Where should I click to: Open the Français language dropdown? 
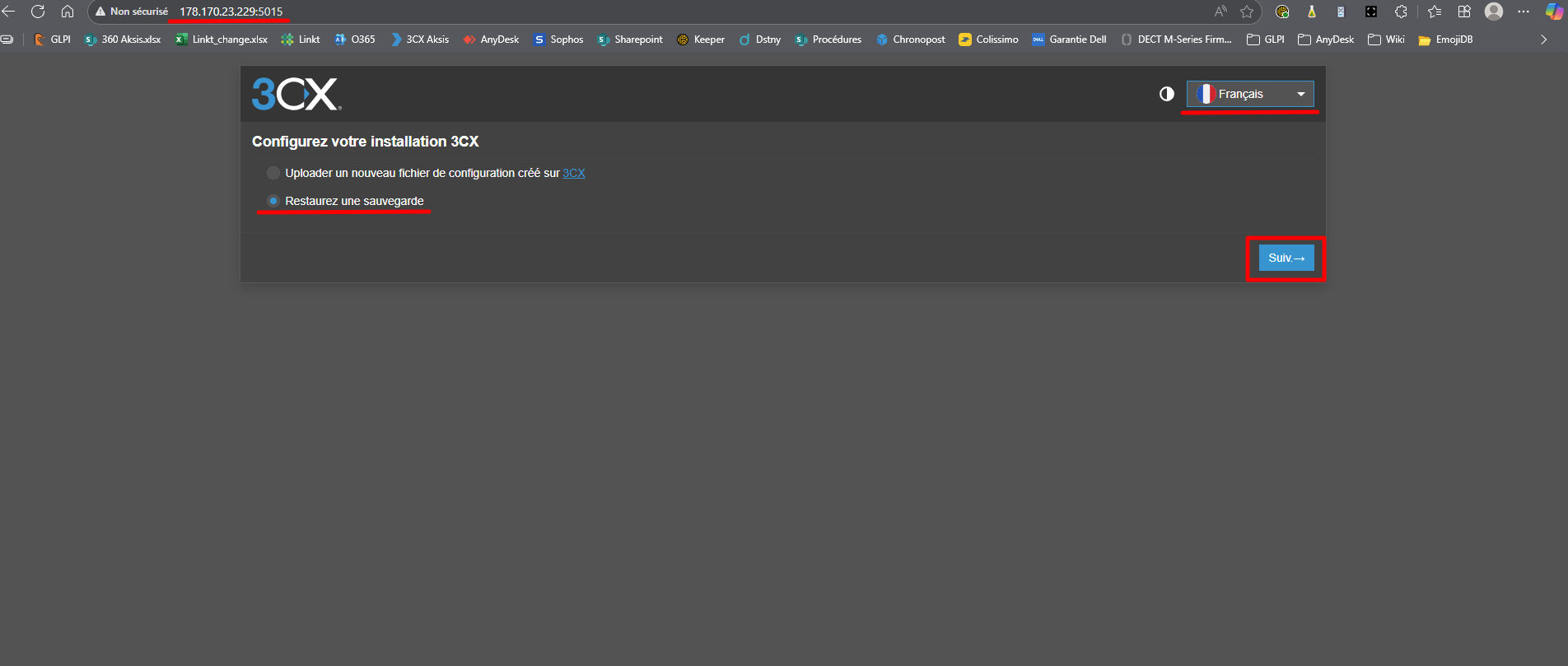(1250, 94)
